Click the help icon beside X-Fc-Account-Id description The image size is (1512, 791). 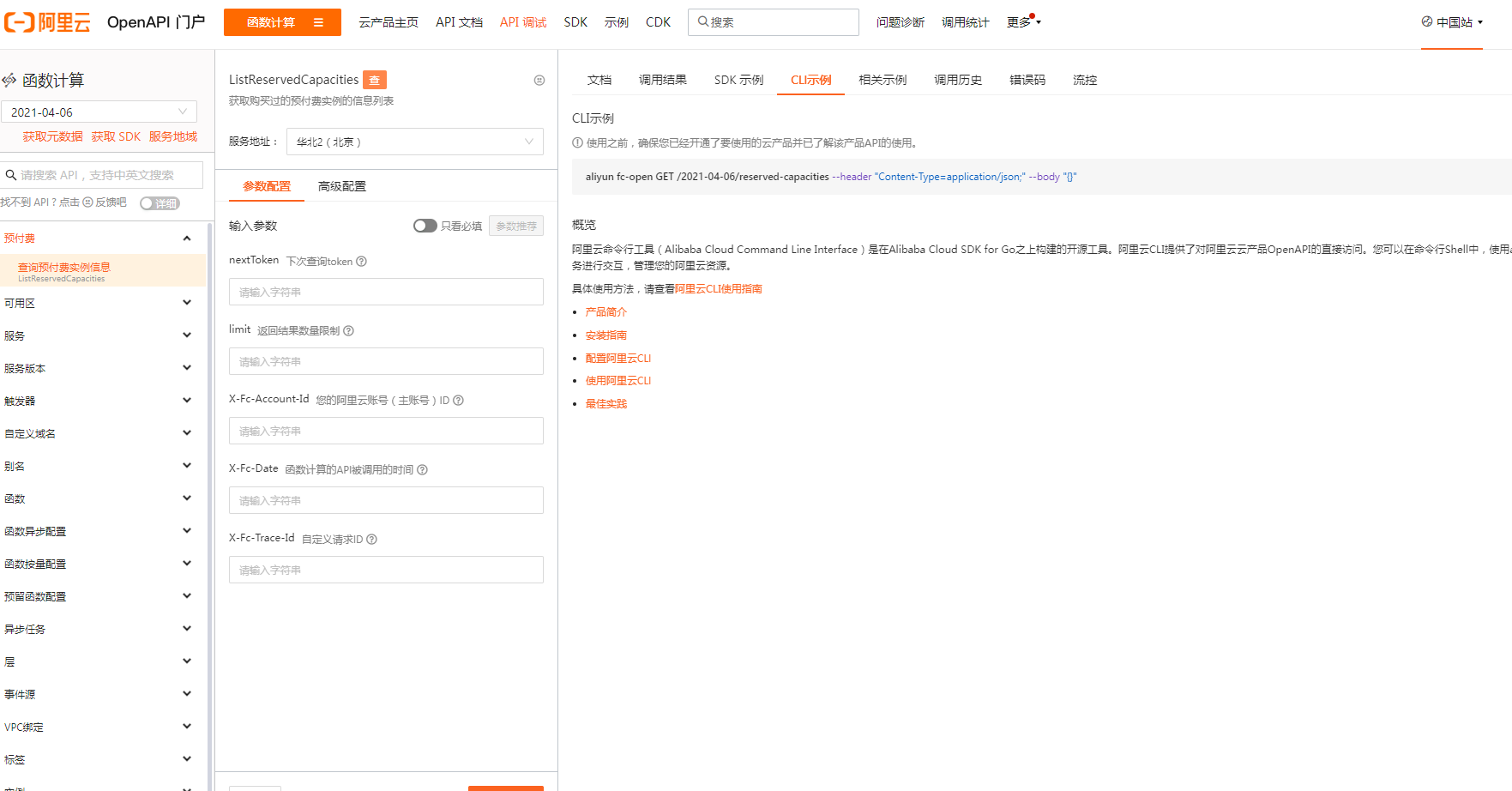pyautogui.click(x=458, y=401)
